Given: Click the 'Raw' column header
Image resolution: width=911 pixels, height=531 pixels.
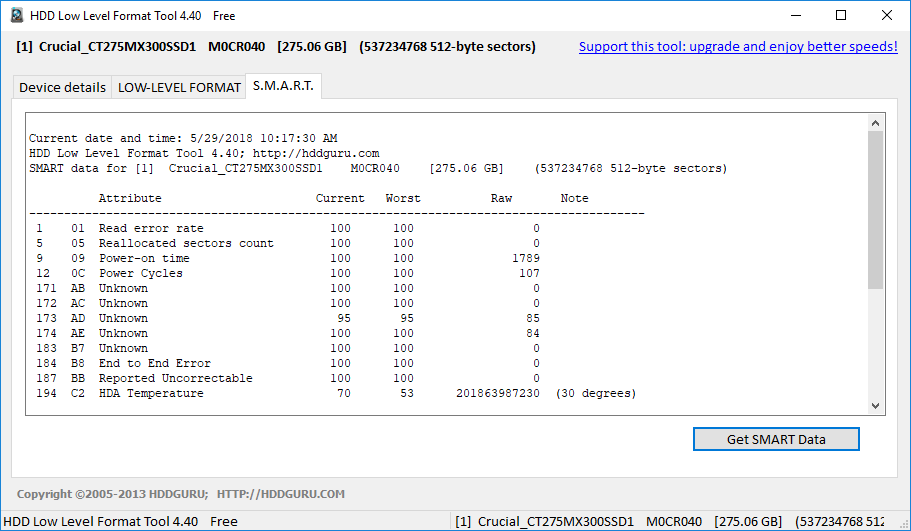Looking at the screenshot, I should [x=501, y=198].
